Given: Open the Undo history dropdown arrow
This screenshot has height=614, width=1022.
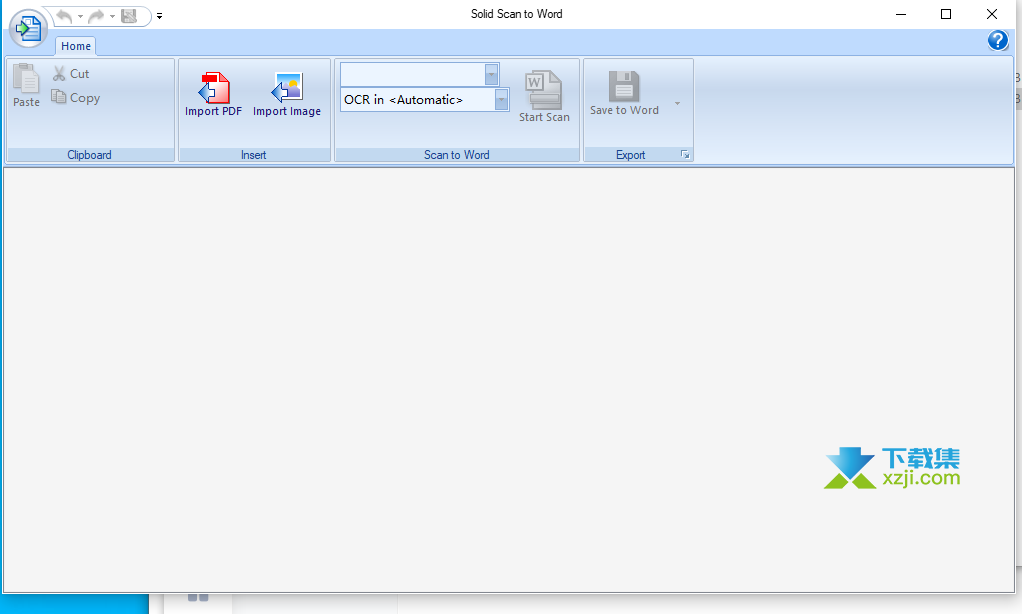Looking at the screenshot, I should coord(80,16).
